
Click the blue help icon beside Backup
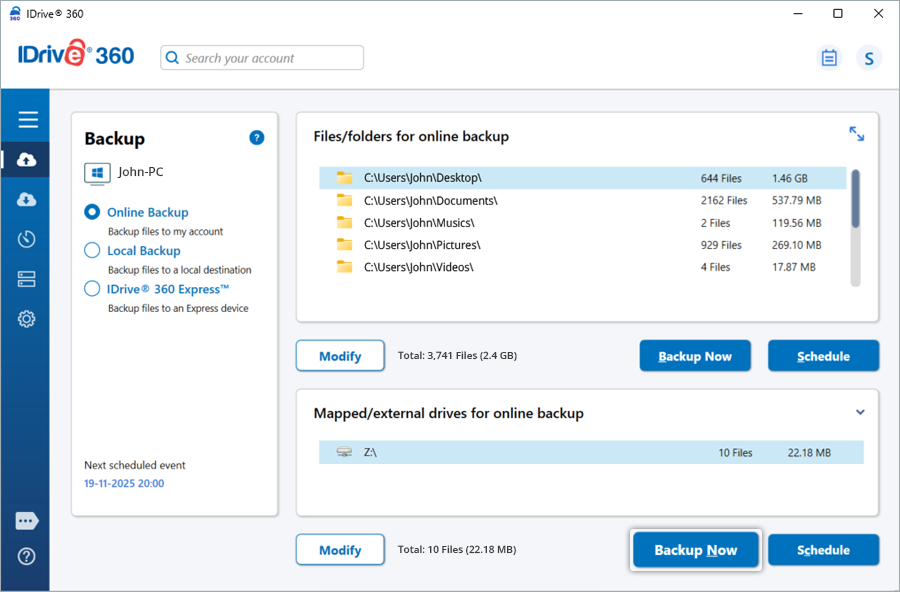257,138
